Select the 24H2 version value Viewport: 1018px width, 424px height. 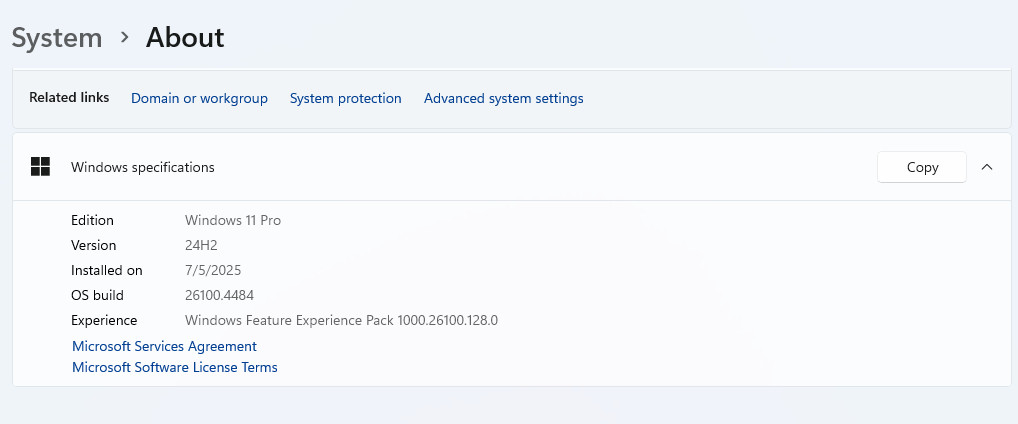tap(201, 245)
